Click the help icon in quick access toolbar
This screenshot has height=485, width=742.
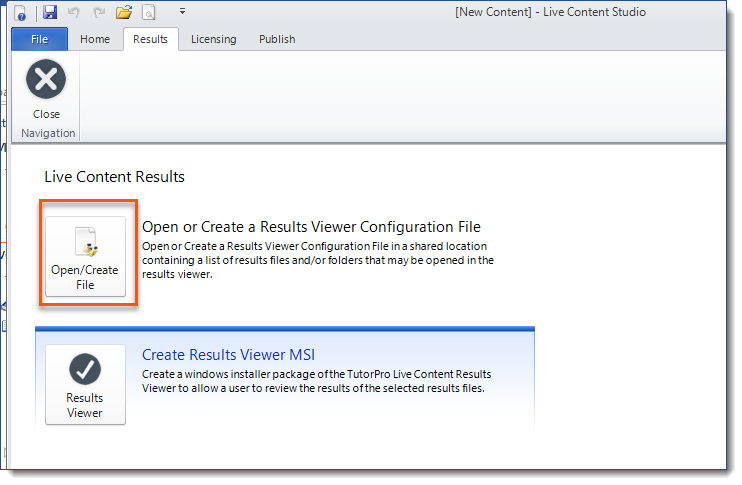click(x=20, y=13)
